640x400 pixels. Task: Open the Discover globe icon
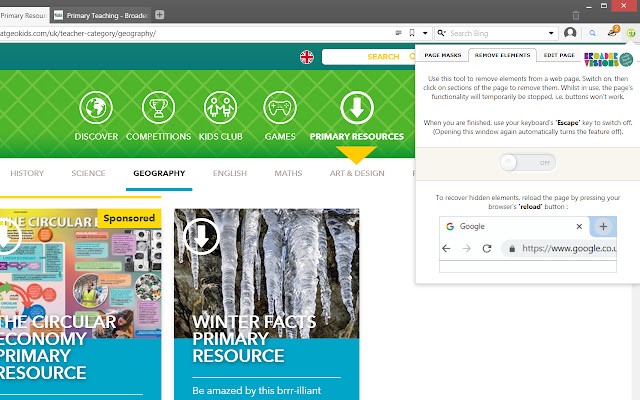click(96, 108)
